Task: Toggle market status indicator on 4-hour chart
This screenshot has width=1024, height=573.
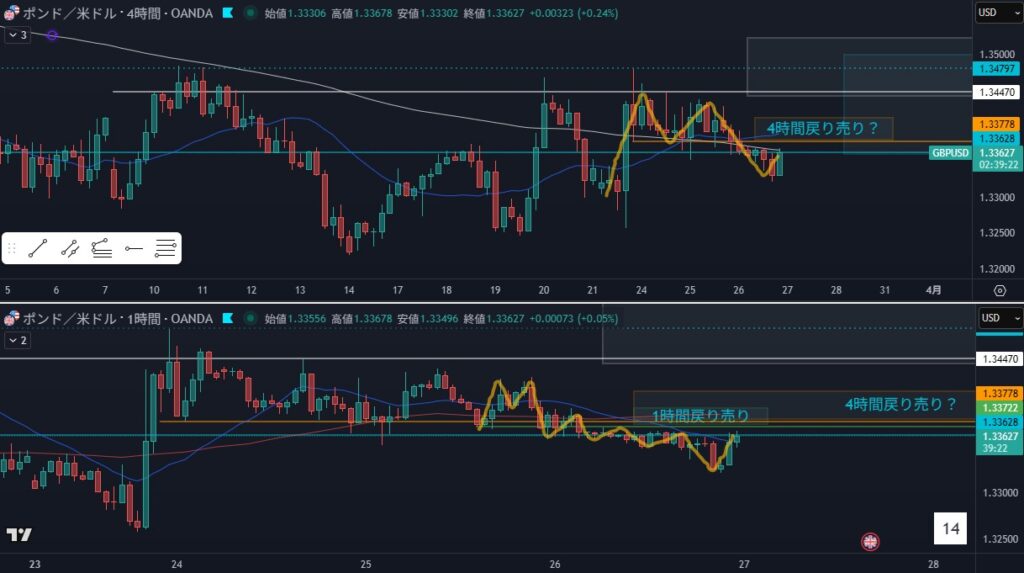Action: 248,14
